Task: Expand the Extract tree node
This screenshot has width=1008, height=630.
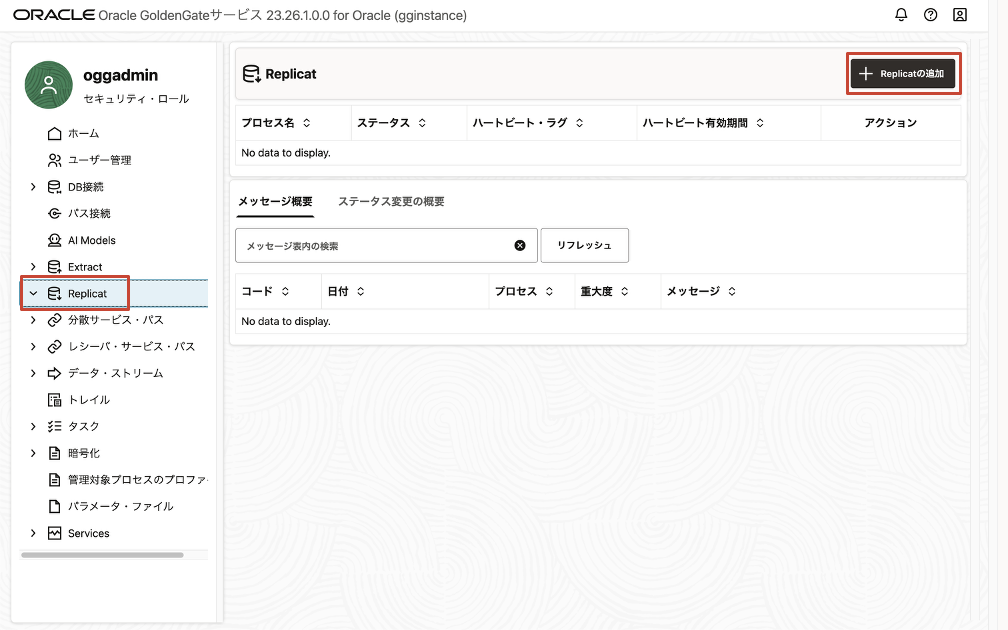Action: (33, 267)
